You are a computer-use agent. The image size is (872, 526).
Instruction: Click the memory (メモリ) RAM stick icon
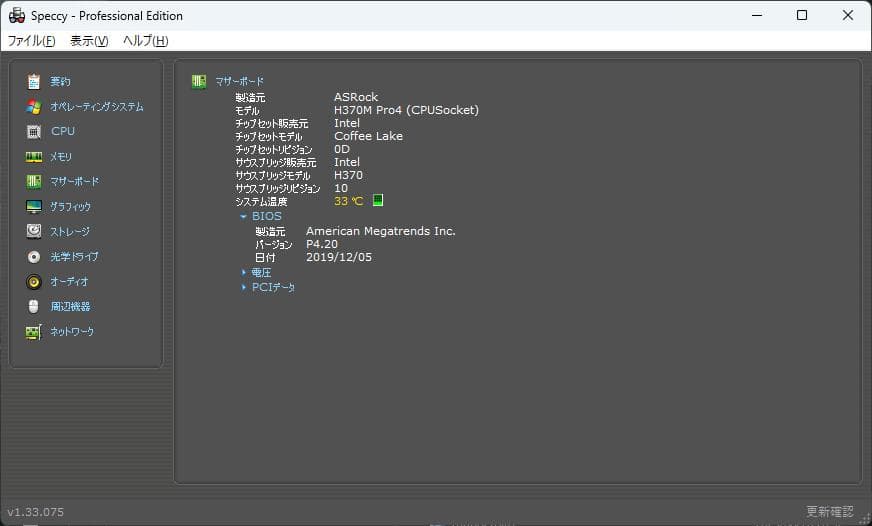click(x=33, y=157)
